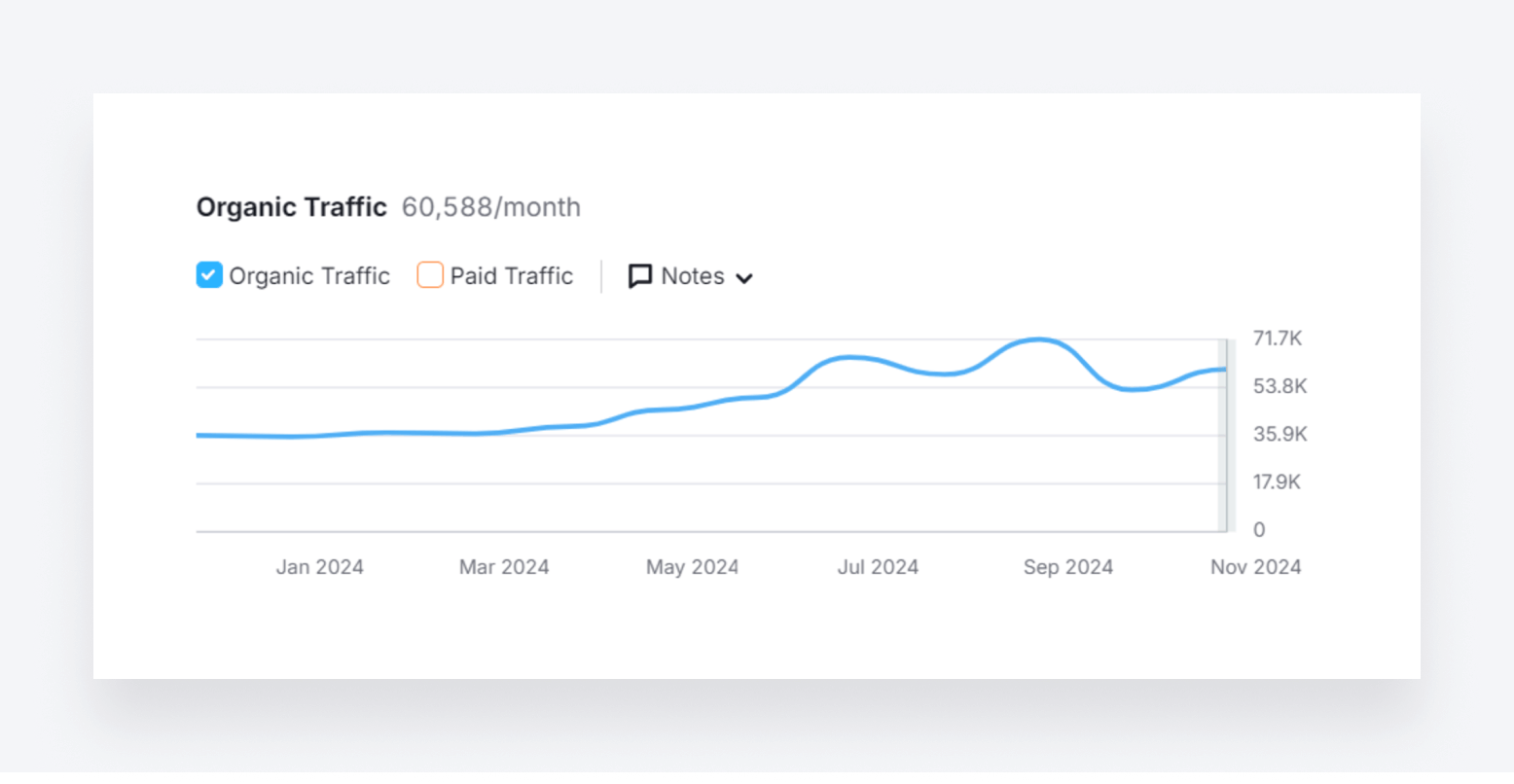Click the Organic Traffic legend label
Viewport: 1514px width, 784px height.
click(x=308, y=276)
